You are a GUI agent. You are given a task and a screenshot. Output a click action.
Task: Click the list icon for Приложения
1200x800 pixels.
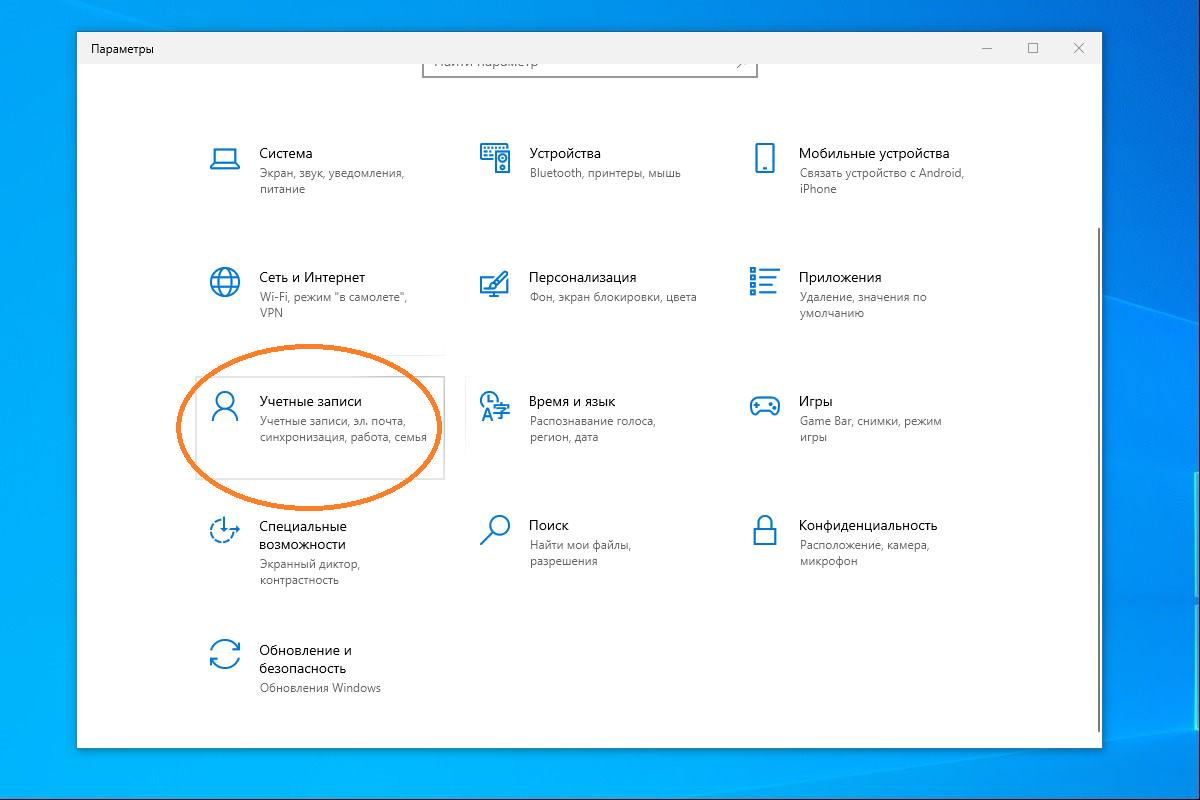[765, 282]
